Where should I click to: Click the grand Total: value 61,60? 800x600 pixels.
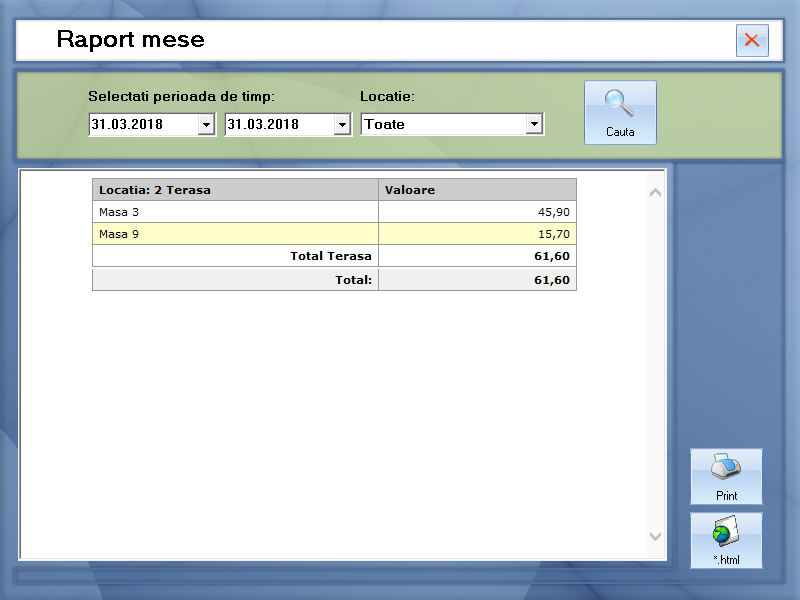pyautogui.click(x=552, y=280)
